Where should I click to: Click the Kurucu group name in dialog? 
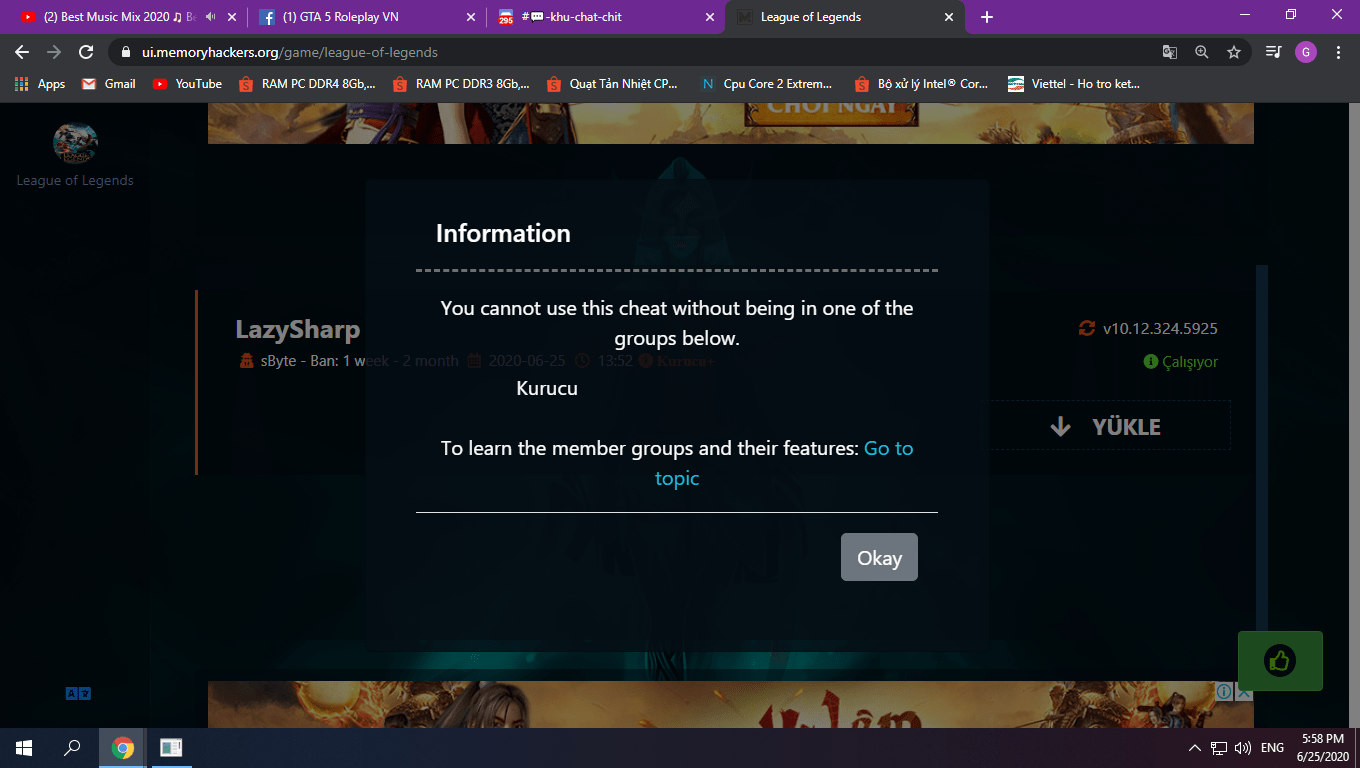[547, 388]
